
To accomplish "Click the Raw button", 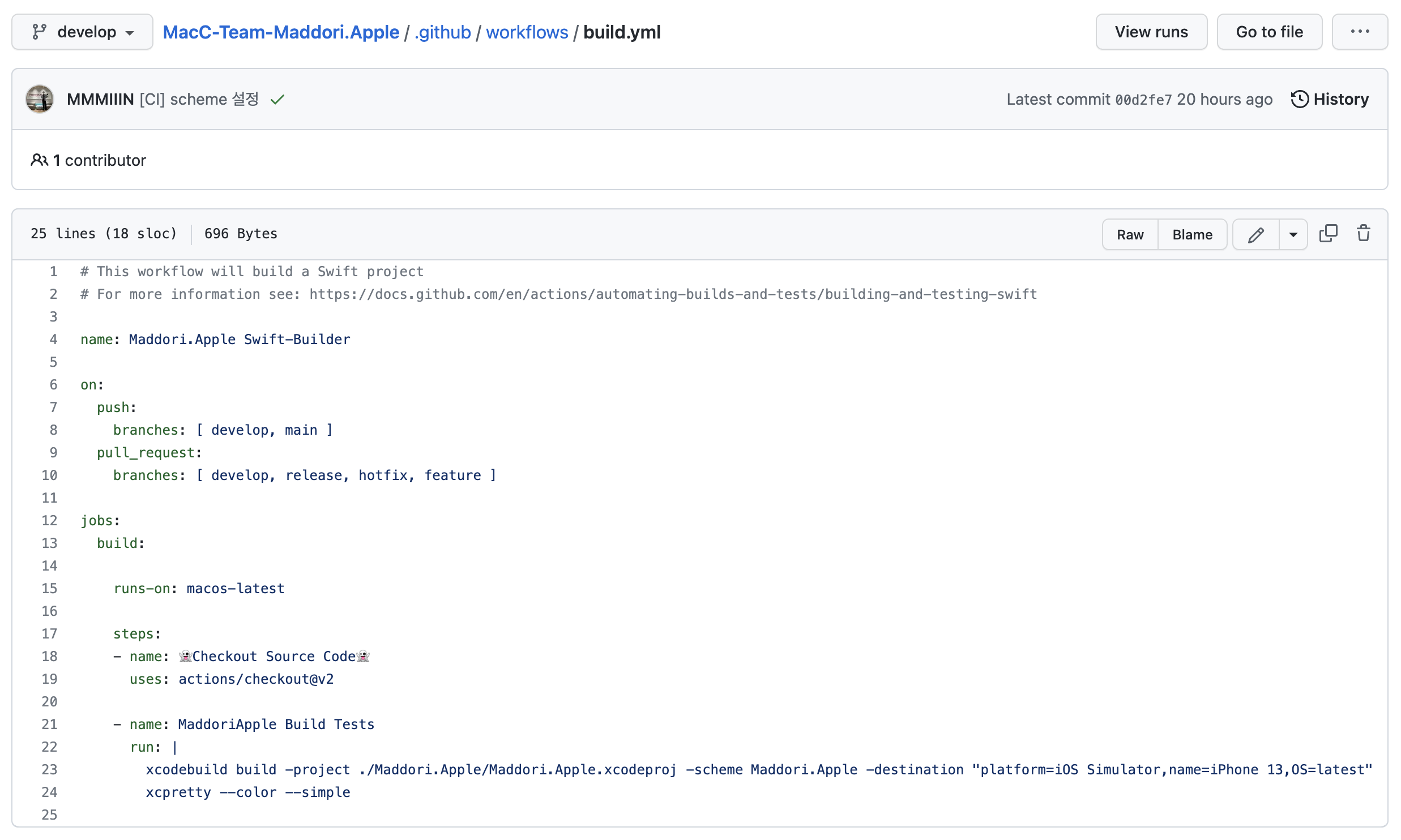I will (x=1130, y=234).
